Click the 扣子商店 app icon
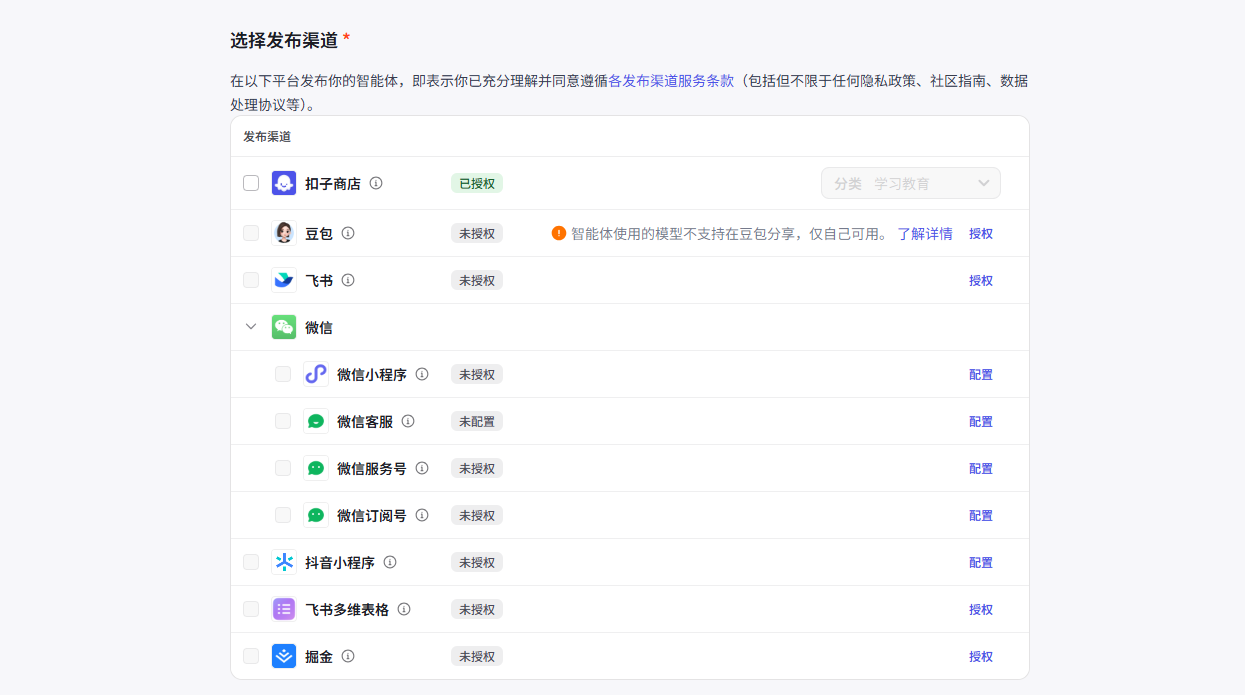Screen dimensions: 1245x695 click(283, 183)
